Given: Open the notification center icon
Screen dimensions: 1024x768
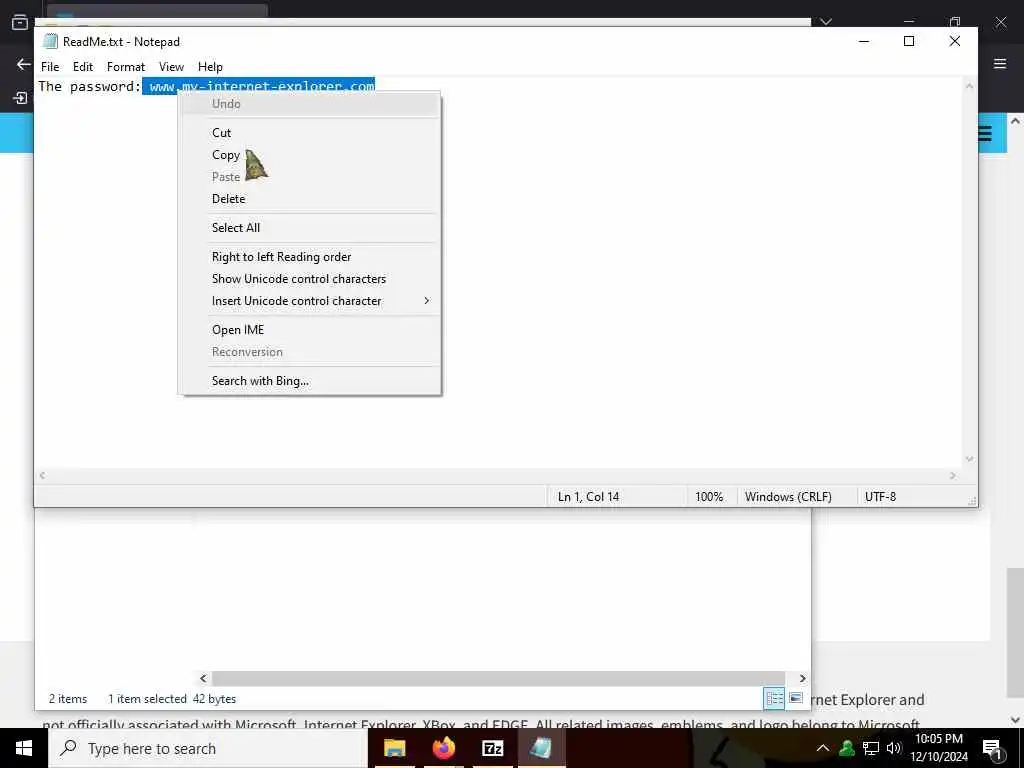Looking at the screenshot, I should 992,749.
